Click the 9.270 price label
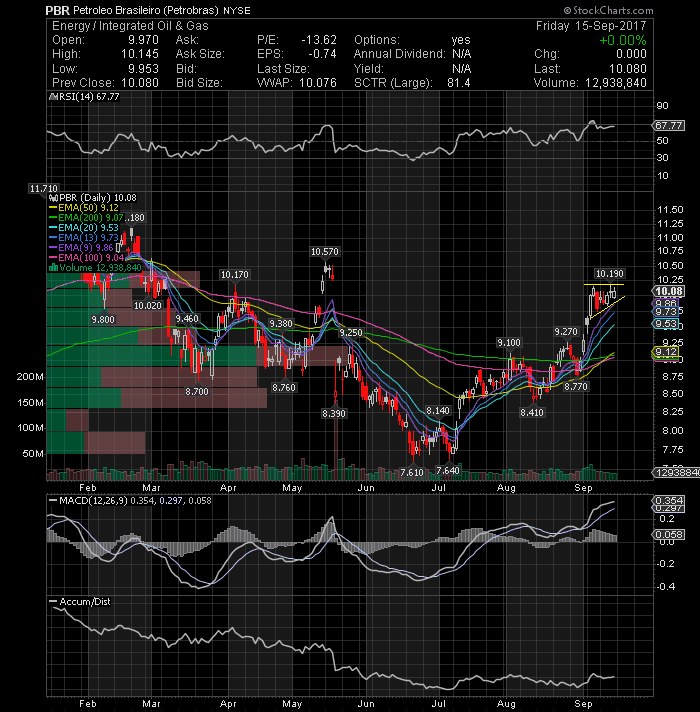Screen dimensions: 700x712 [x=566, y=332]
